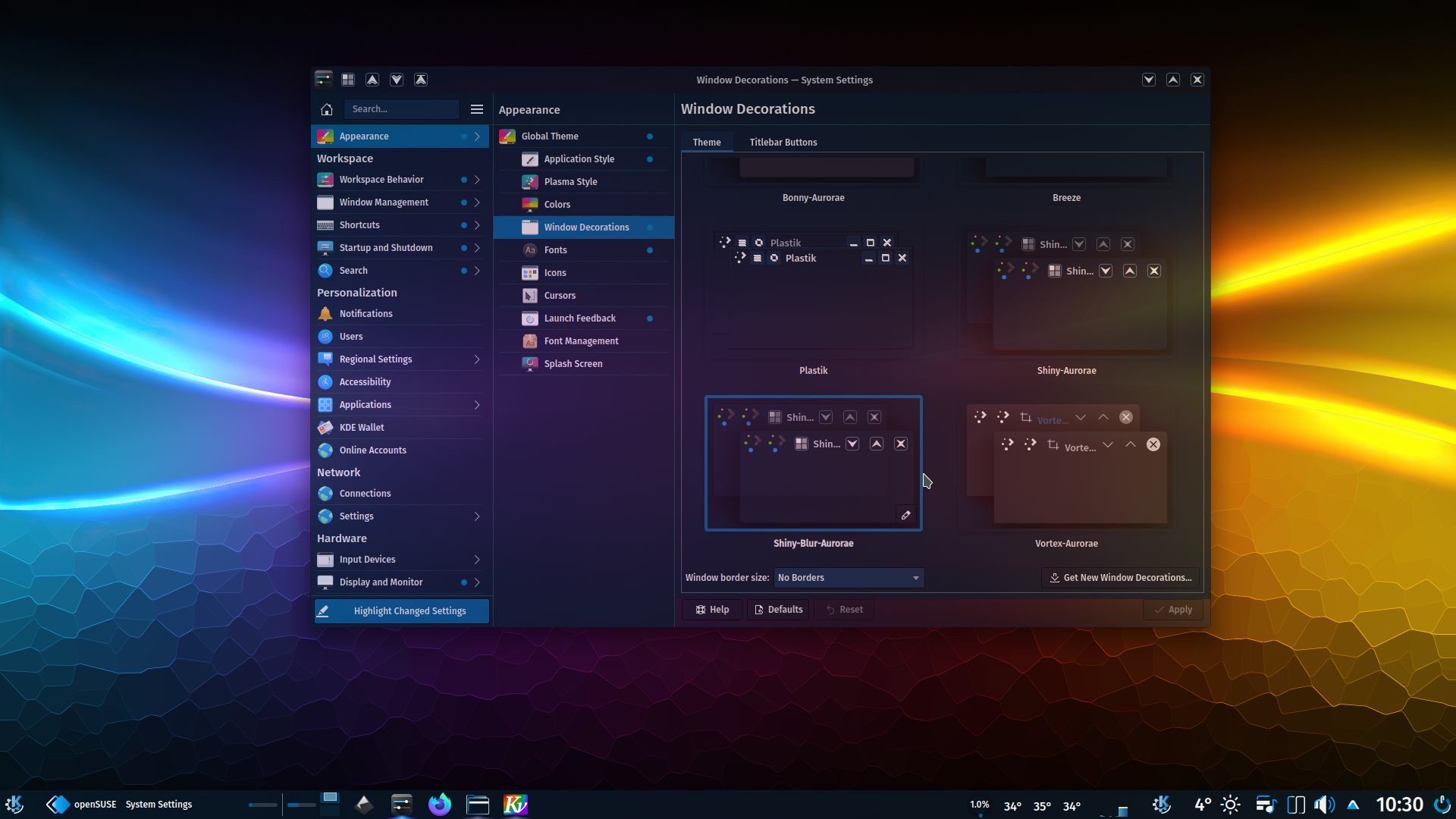Image resolution: width=1456 pixels, height=819 pixels.
Task: Open Window border size dropdown
Action: (849, 578)
